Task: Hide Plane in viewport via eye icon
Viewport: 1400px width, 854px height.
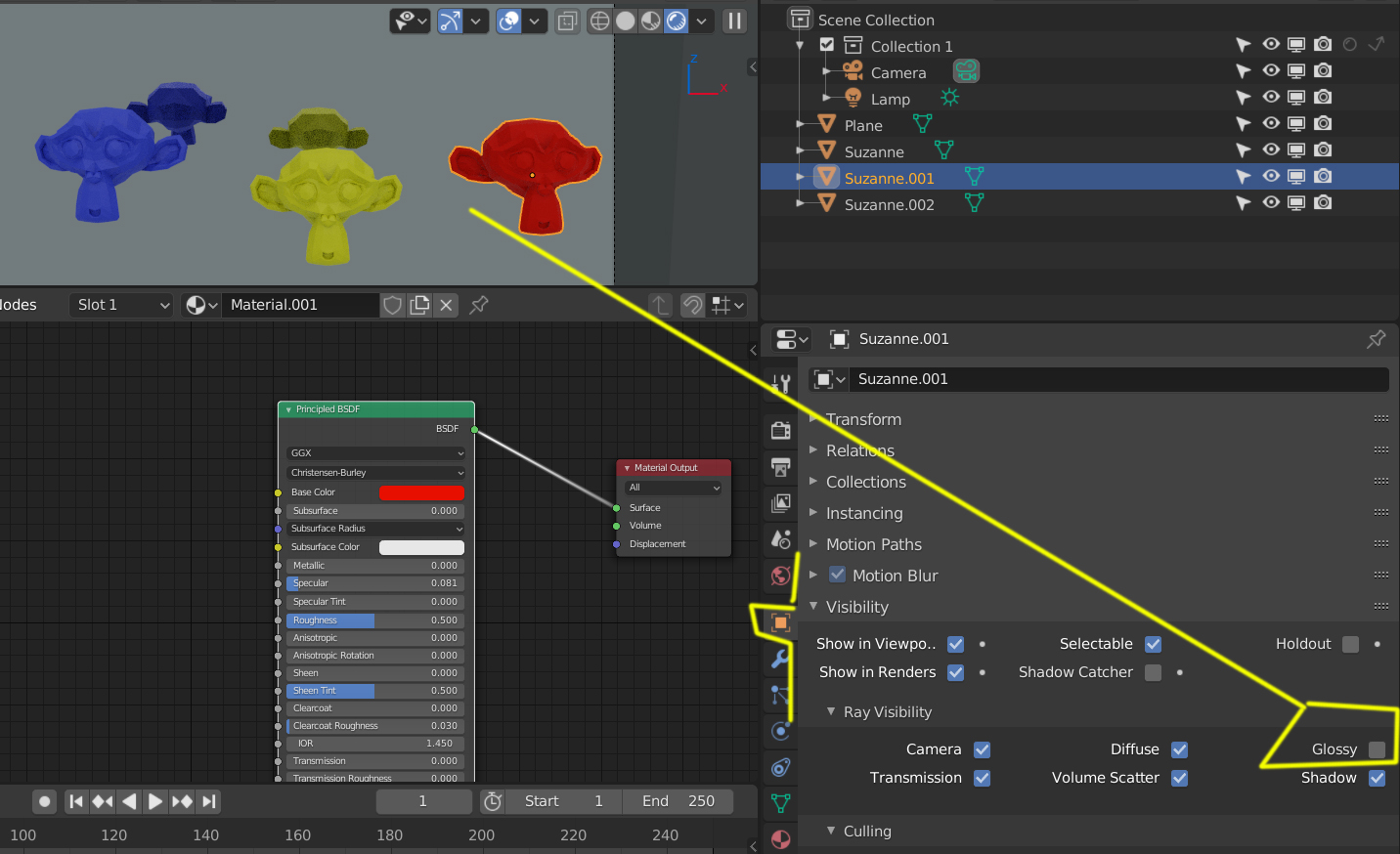Action: (1271, 123)
